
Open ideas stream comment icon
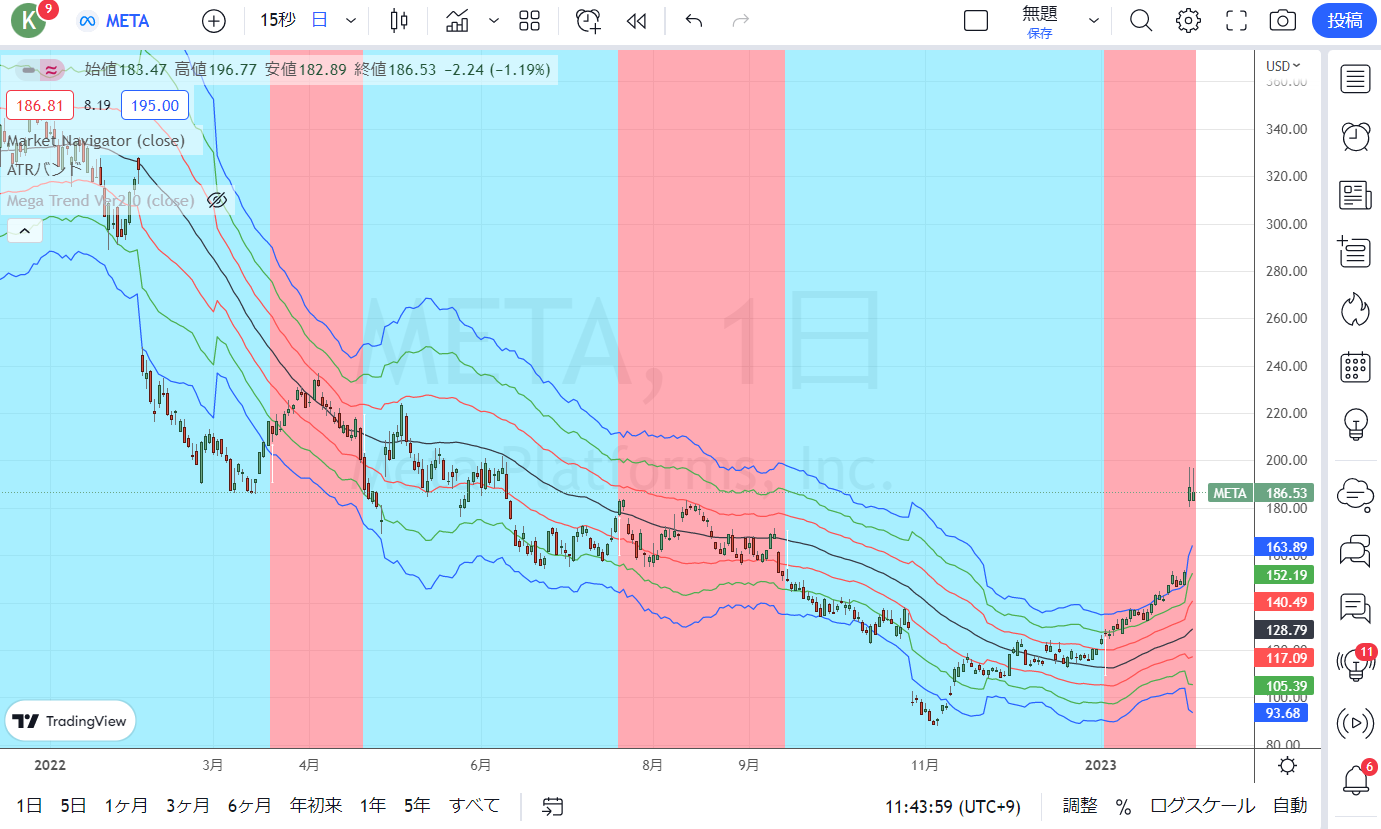[x=1355, y=607]
